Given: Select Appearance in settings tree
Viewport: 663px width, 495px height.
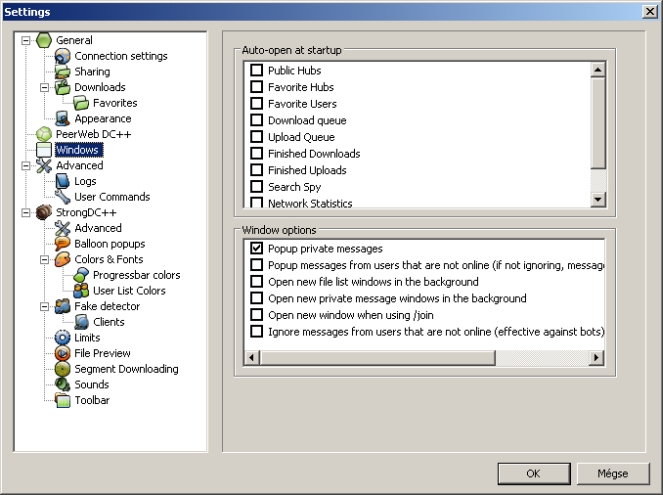Looking at the screenshot, I should [100, 119].
